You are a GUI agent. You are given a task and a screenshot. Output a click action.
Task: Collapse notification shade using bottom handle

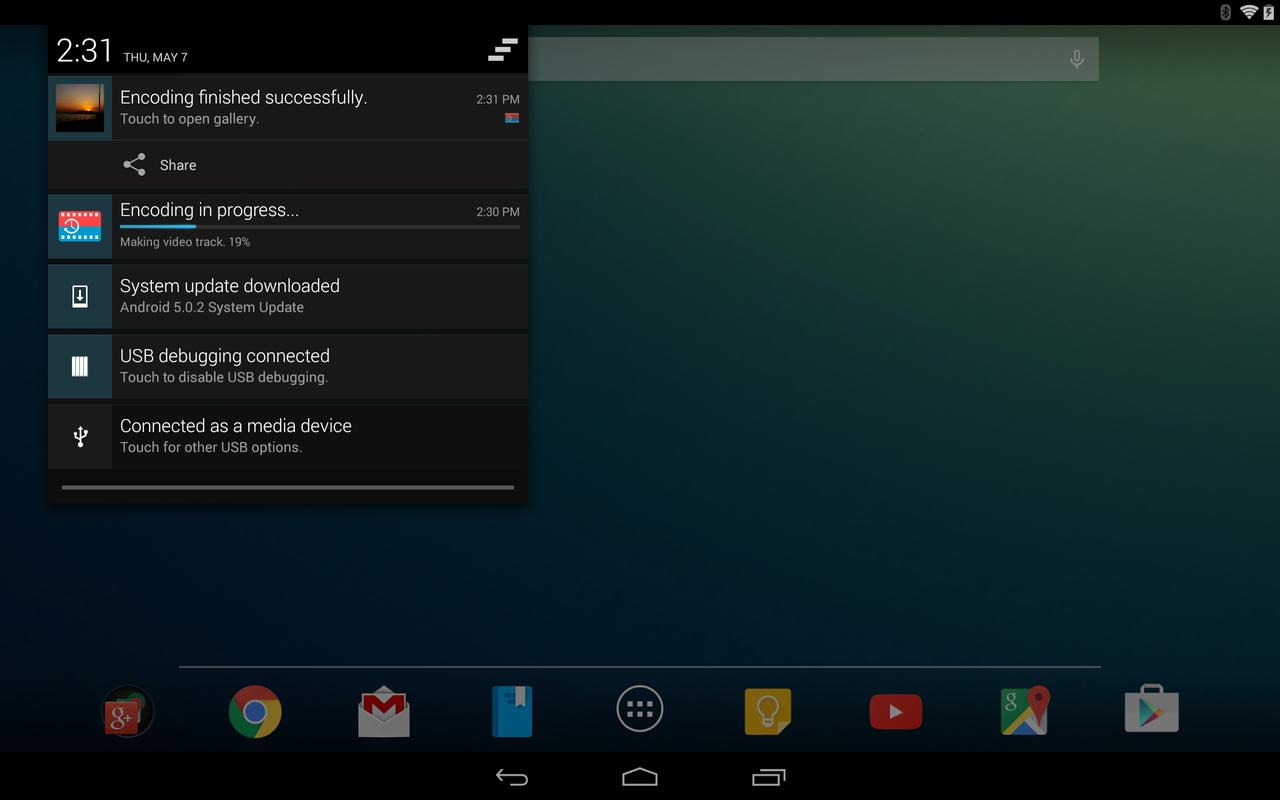(288, 488)
